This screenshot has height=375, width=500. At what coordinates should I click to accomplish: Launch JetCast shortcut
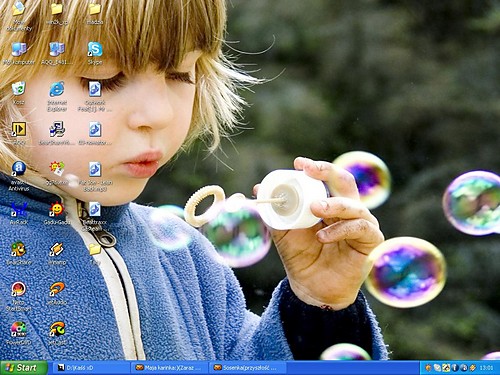coord(57,329)
